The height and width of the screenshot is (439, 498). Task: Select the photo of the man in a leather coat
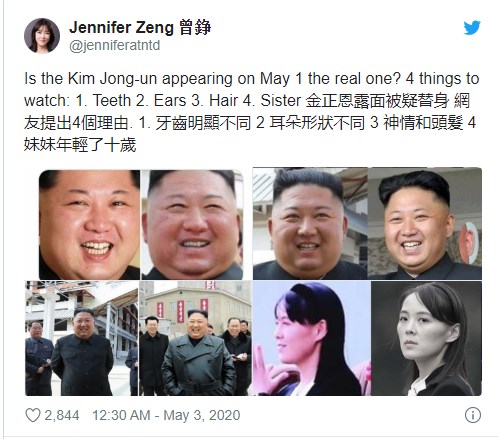[195, 338]
